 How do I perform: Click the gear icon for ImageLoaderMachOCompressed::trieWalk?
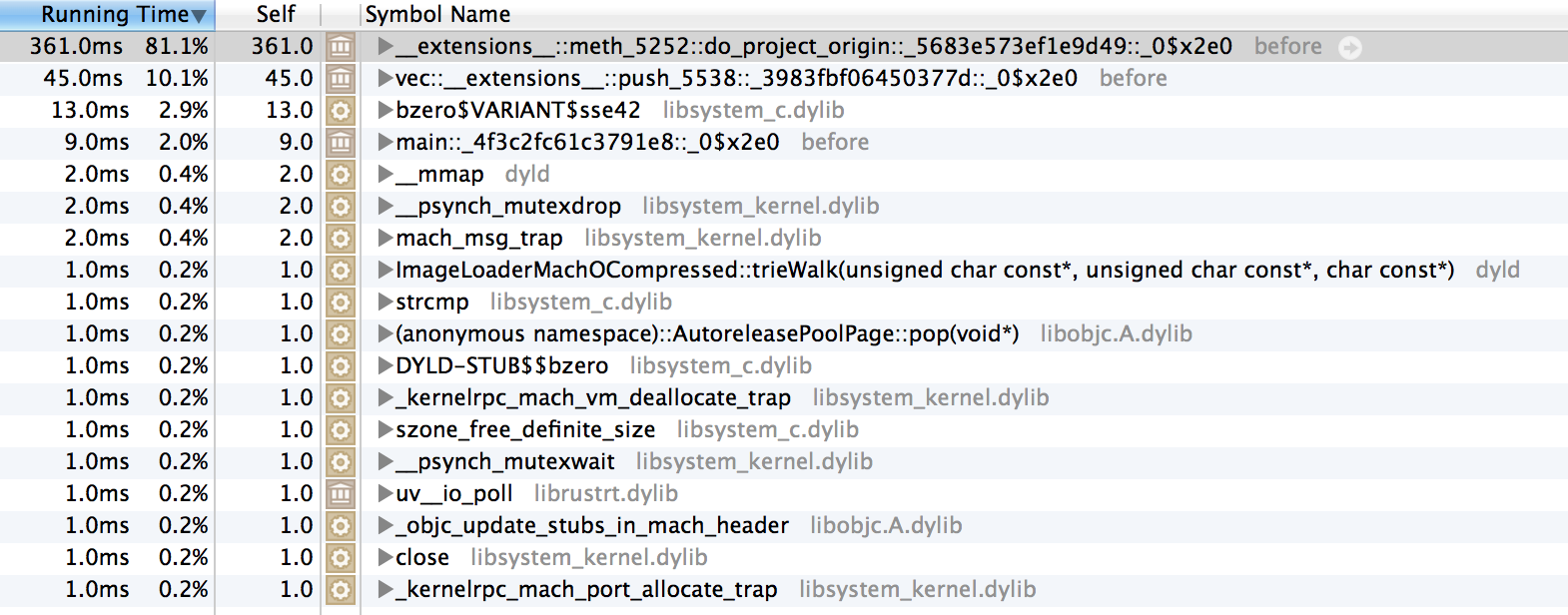341,270
